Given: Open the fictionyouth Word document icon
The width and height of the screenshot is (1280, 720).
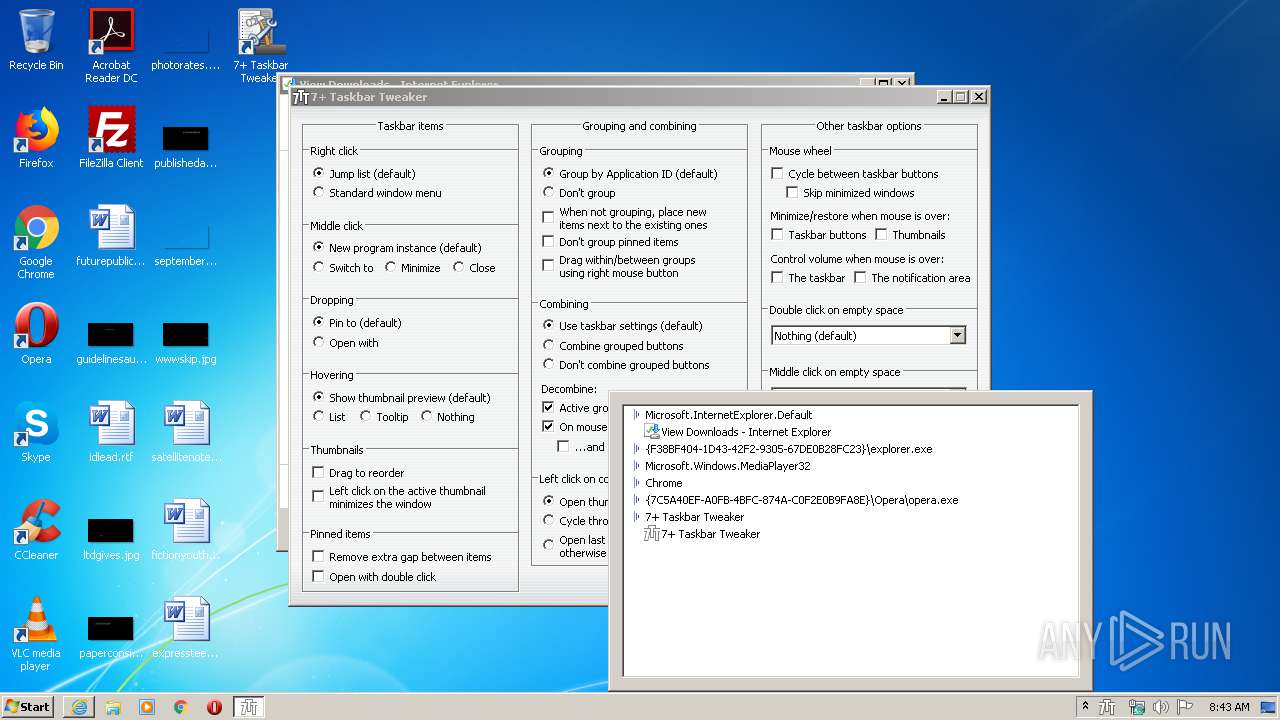Looking at the screenshot, I should pos(186,530).
